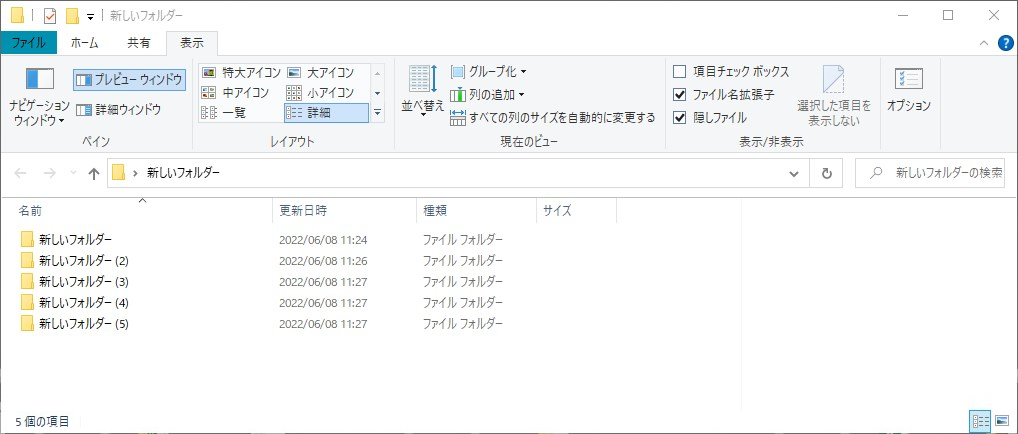
Task: Select Large icons (大アイコン) layout
Action: click(321, 72)
